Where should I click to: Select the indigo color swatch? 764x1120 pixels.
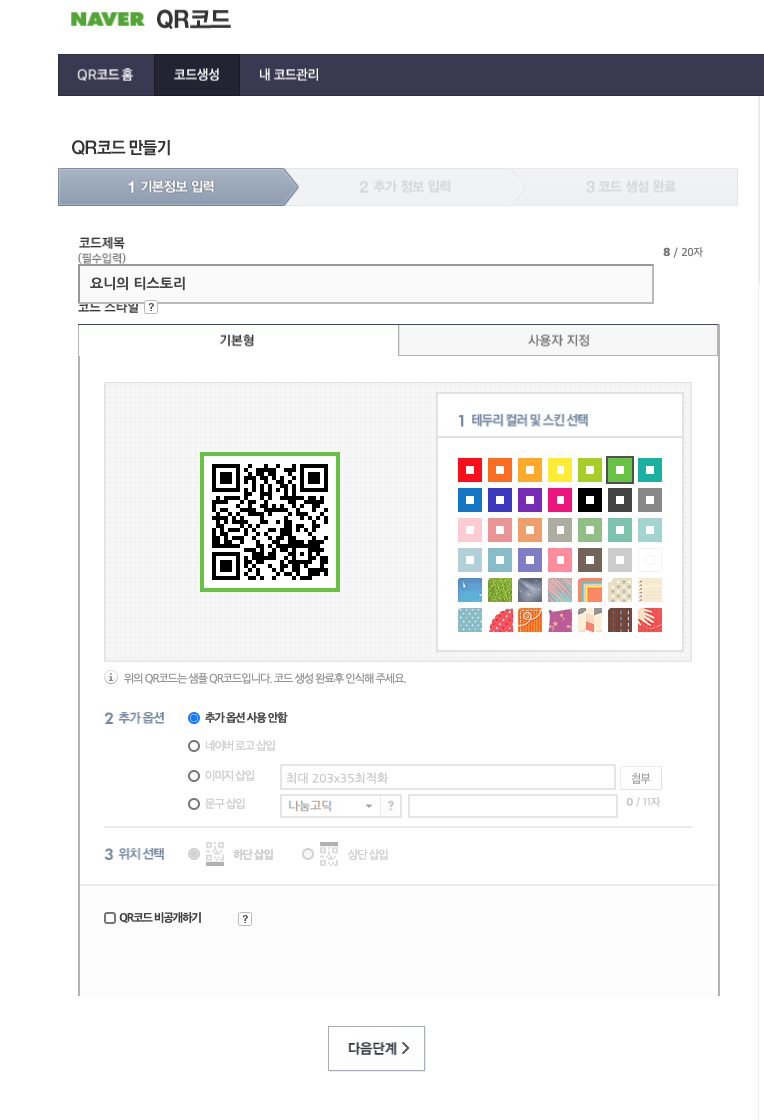coord(500,500)
